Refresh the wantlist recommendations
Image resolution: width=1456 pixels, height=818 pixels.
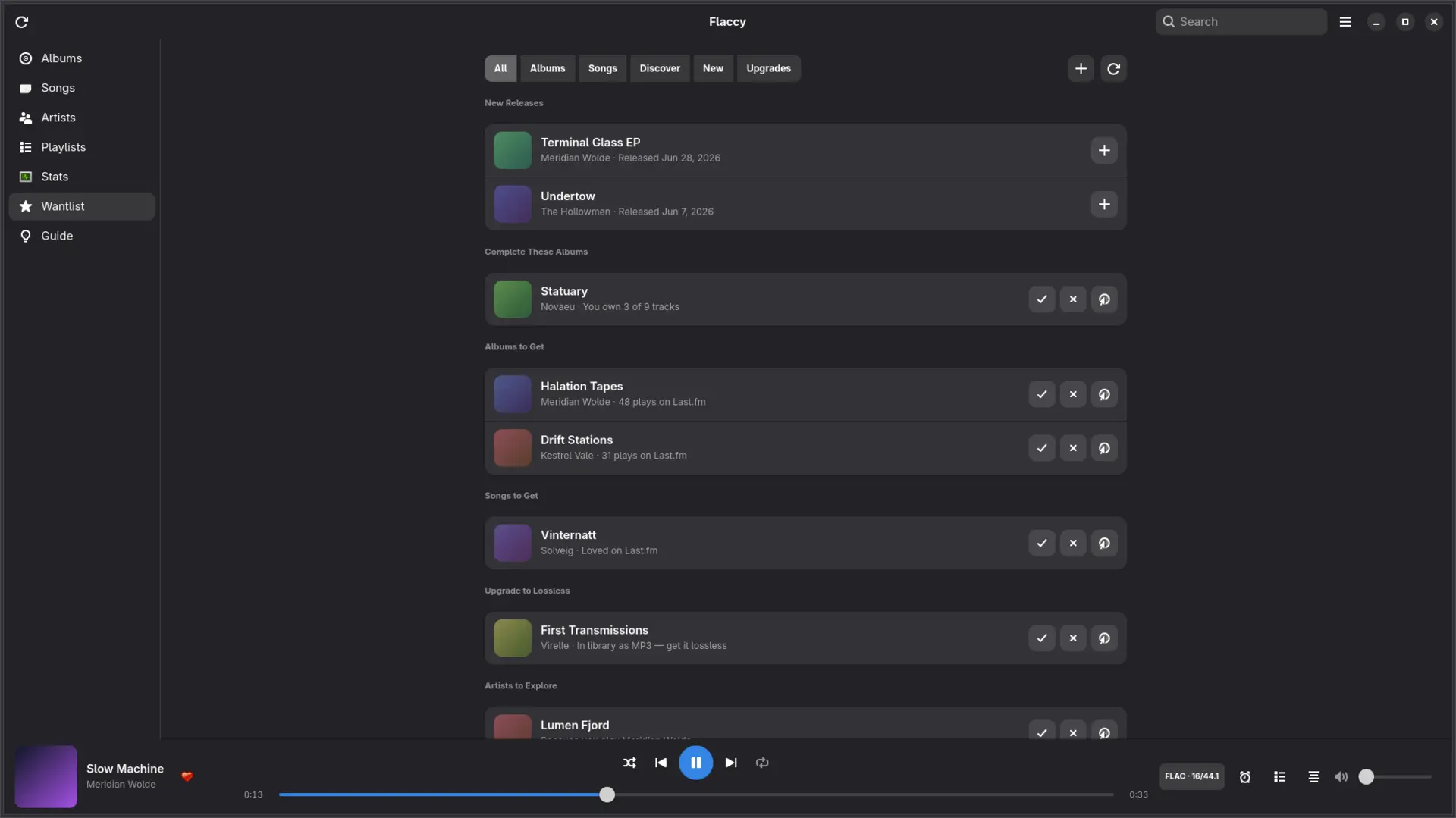click(x=1113, y=68)
